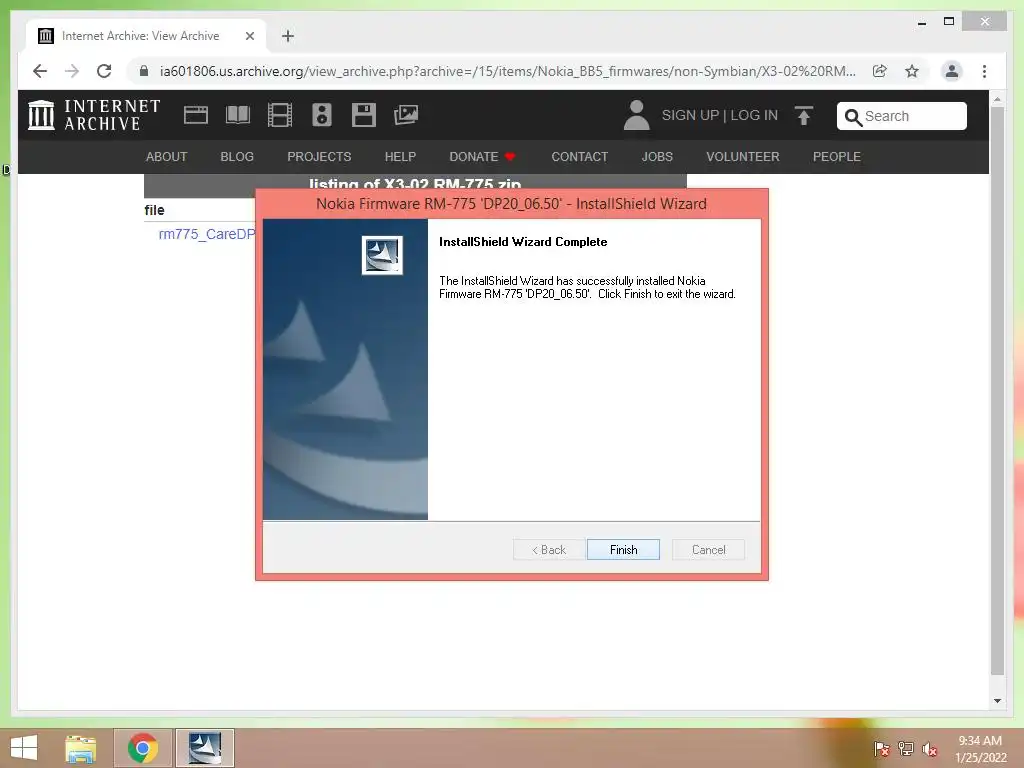This screenshot has height=768, width=1024.
Task: Reload the page in Chrome
Action: pyautogui.click(x=104, y=71)
